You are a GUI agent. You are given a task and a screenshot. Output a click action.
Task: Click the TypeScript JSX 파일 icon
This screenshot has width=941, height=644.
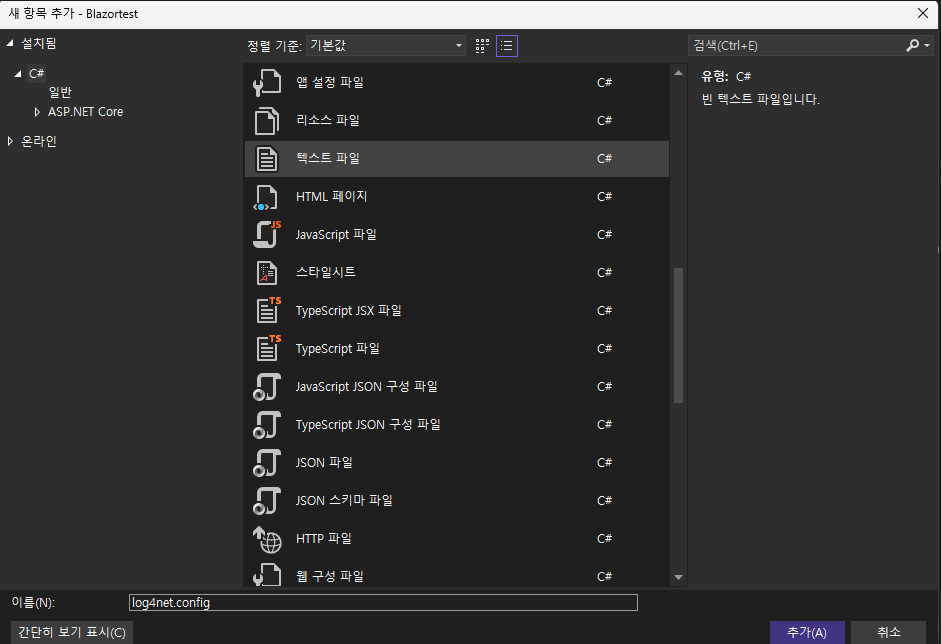tap(268, 311)
